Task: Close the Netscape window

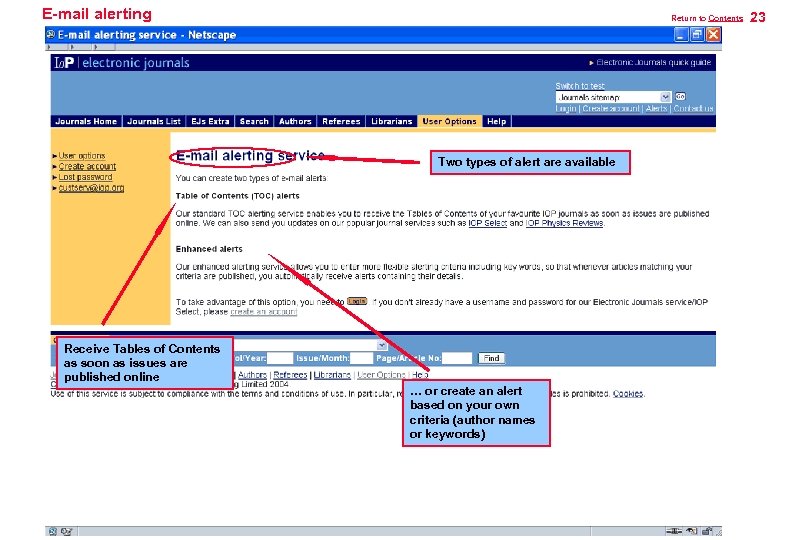Action: tap(713, 34)
